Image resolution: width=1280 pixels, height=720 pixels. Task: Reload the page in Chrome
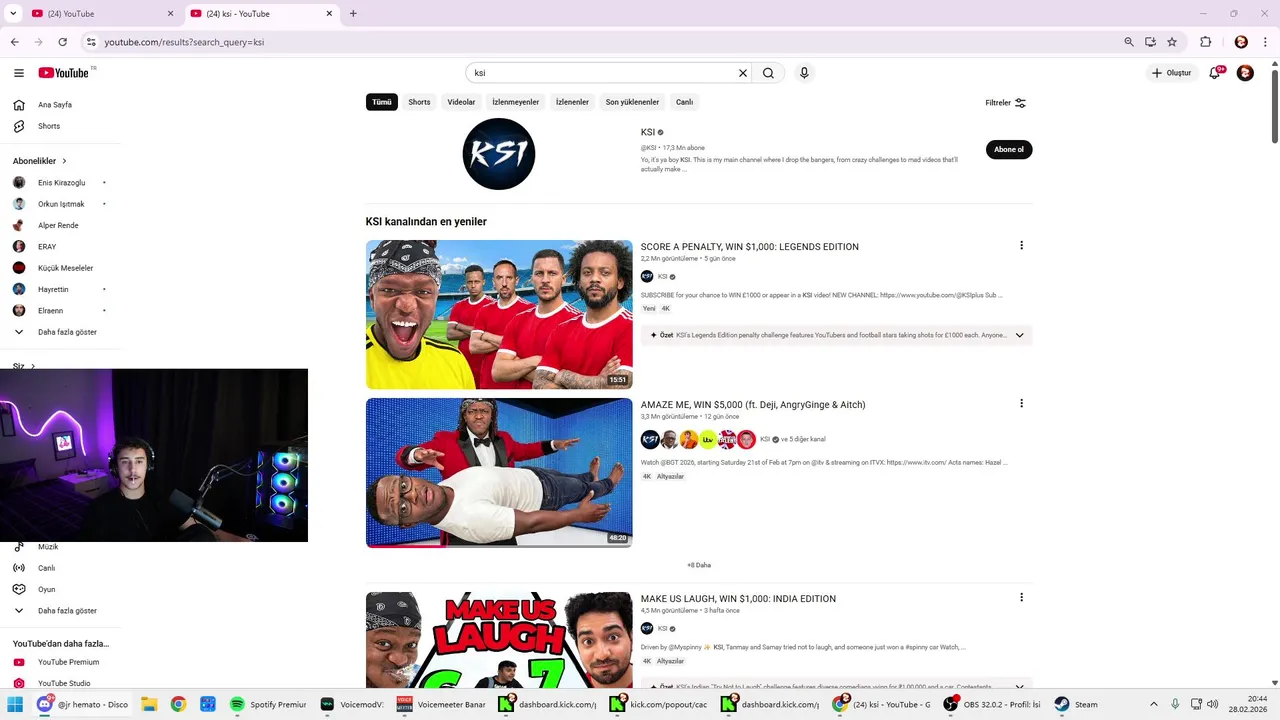(63, 42)
